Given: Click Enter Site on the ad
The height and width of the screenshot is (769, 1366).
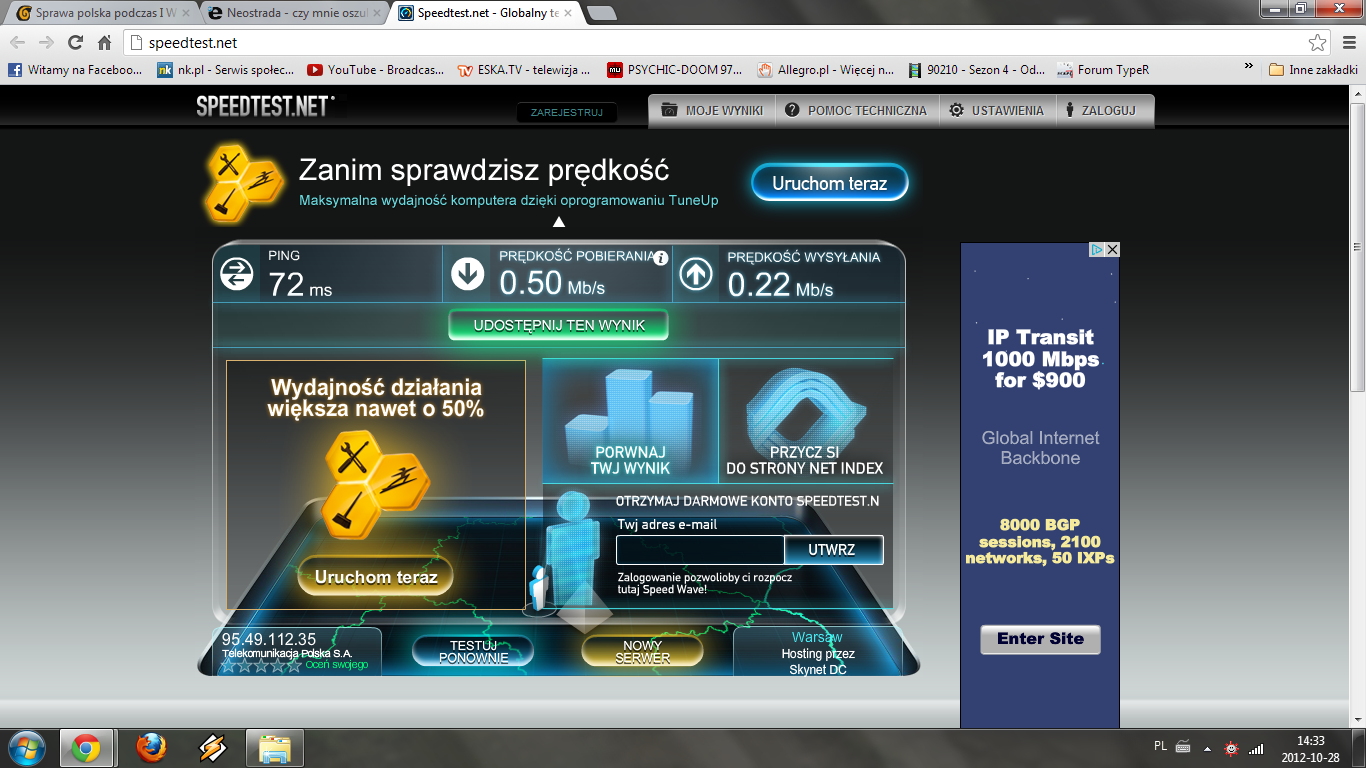Looking at the screenshot, I should [1040, 639].
